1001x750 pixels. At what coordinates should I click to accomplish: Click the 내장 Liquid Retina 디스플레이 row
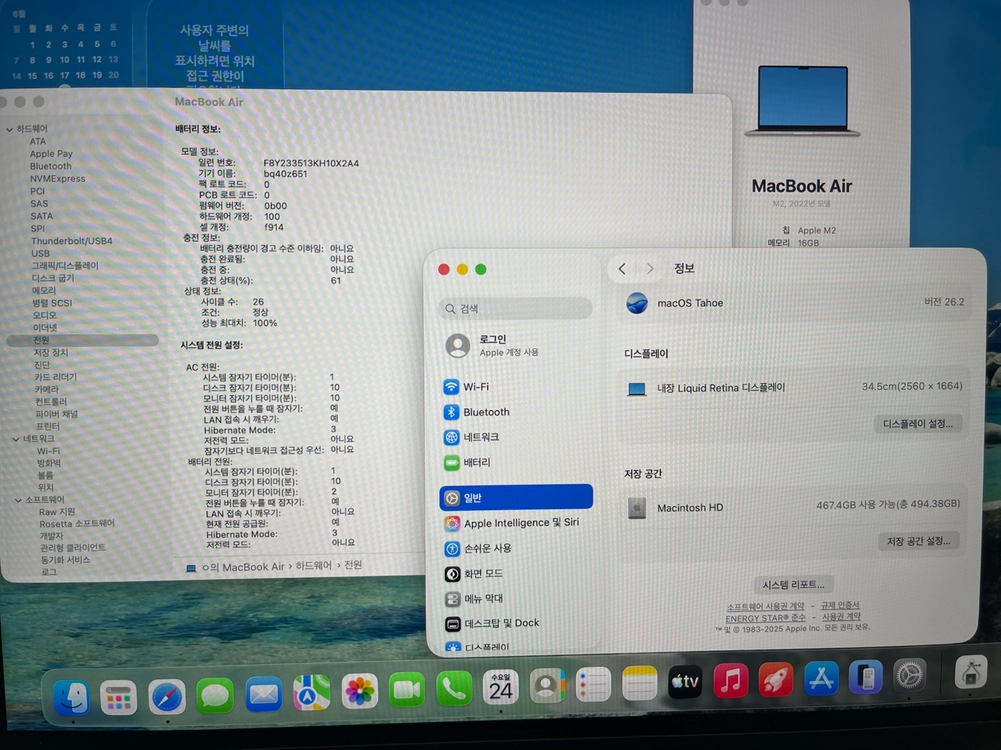coord(795,387)
